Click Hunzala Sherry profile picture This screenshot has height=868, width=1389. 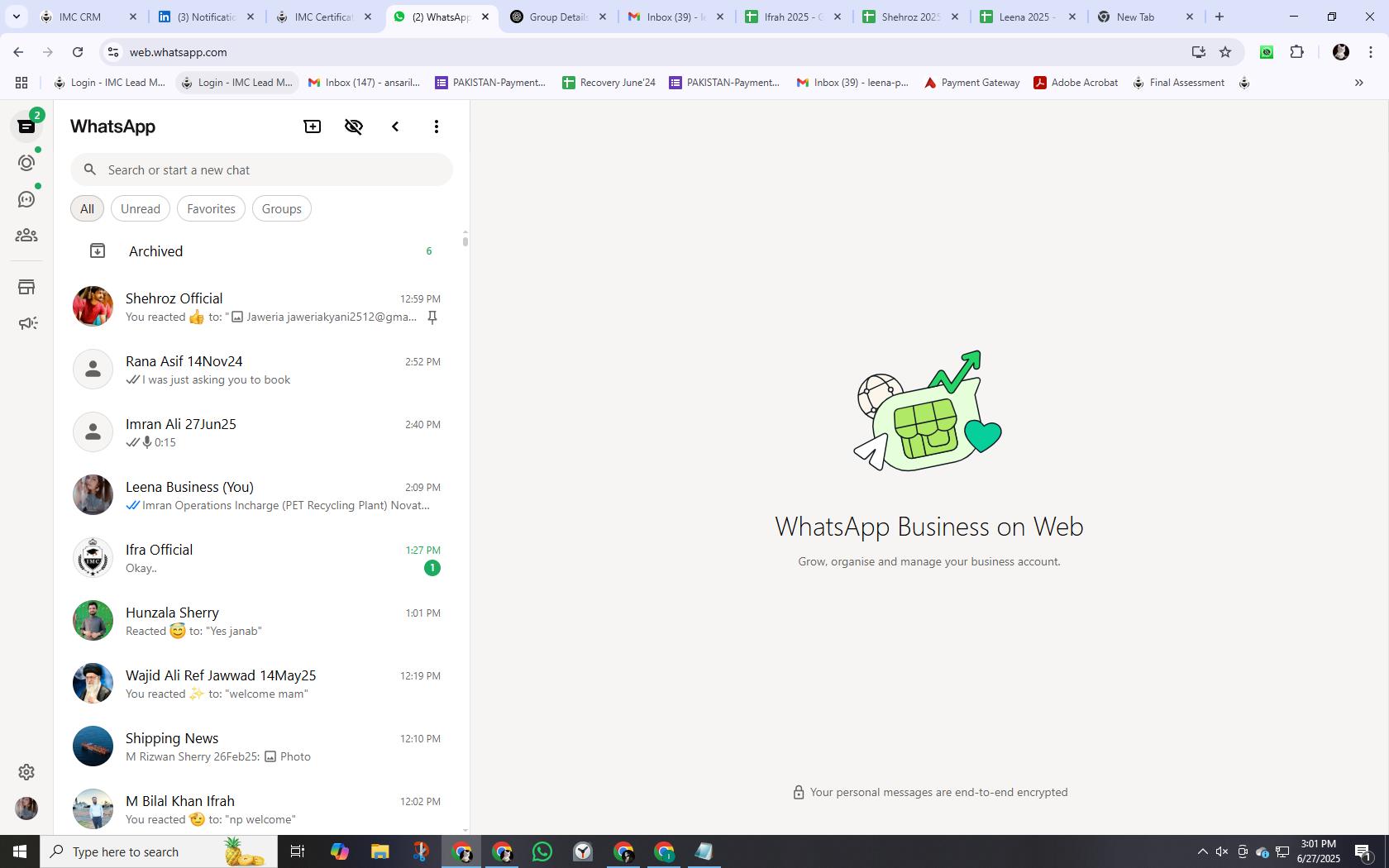pyautogui.click(x=93, y=621)
